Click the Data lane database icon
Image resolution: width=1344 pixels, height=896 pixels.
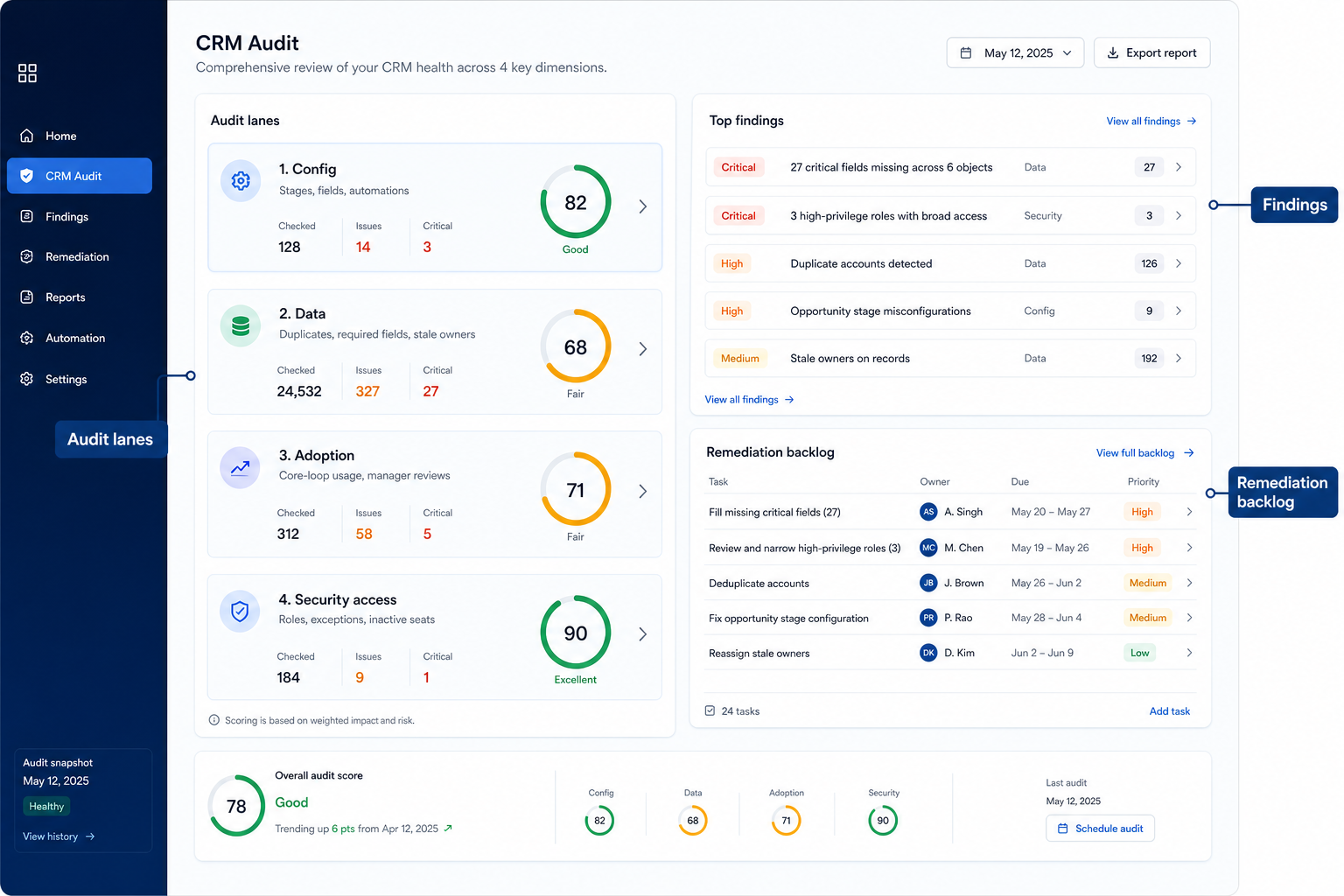coord(241,326)
